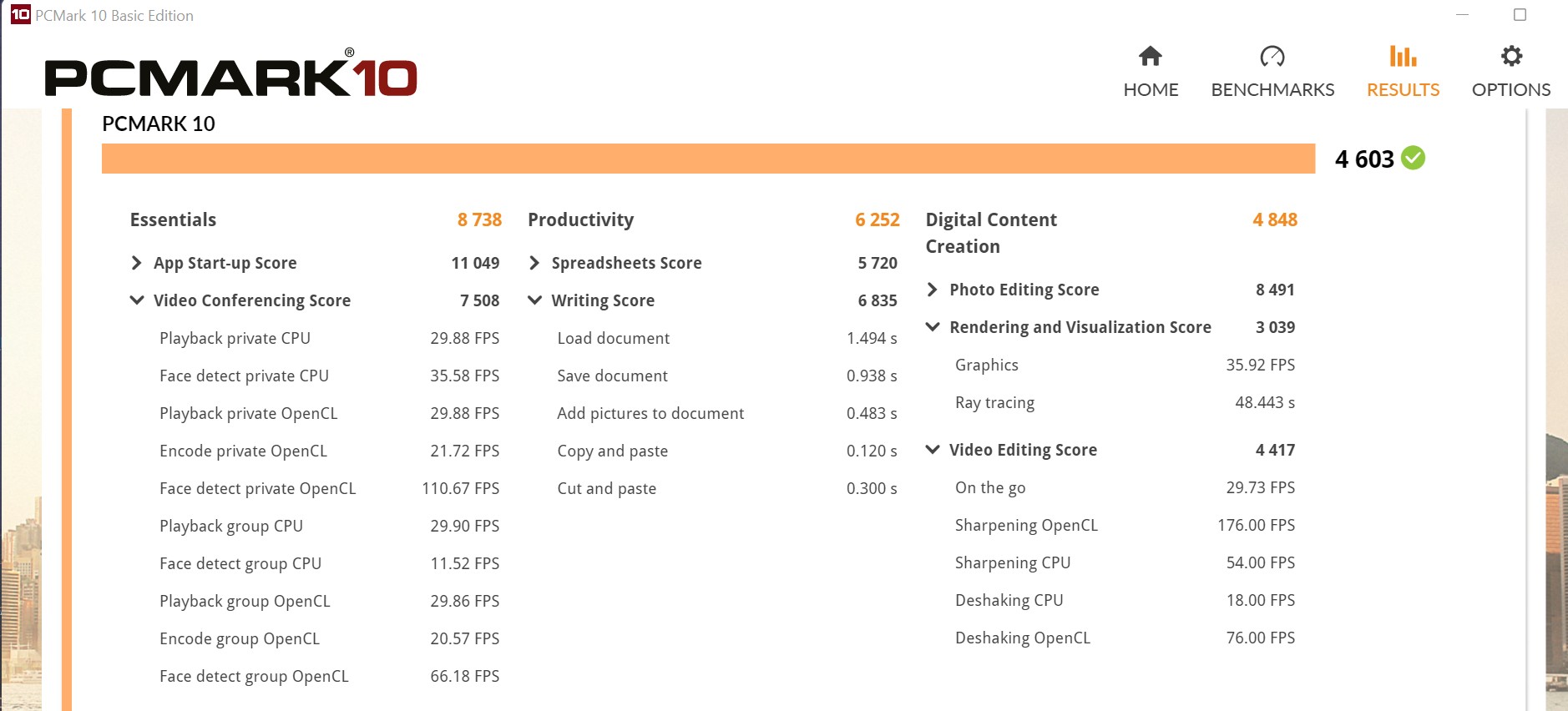Click the Rendering score value 3 039
The image size is (1568, 711).
point(1275,327)
